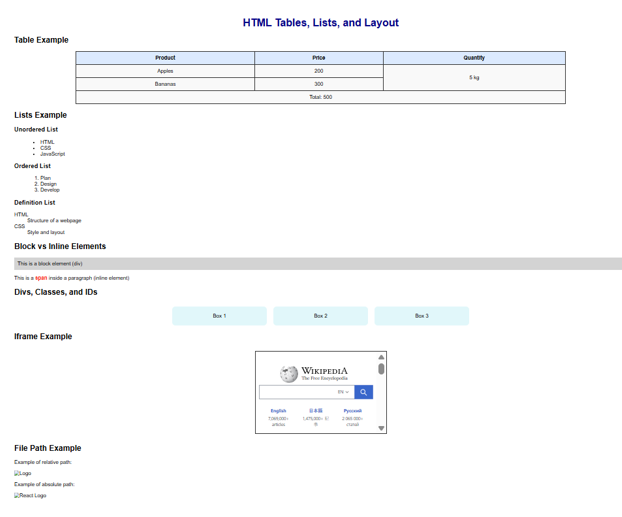This screenshot has width=622, height=517.
Task: Click the 5 kg quantity cell
Action: click(474, 77)
